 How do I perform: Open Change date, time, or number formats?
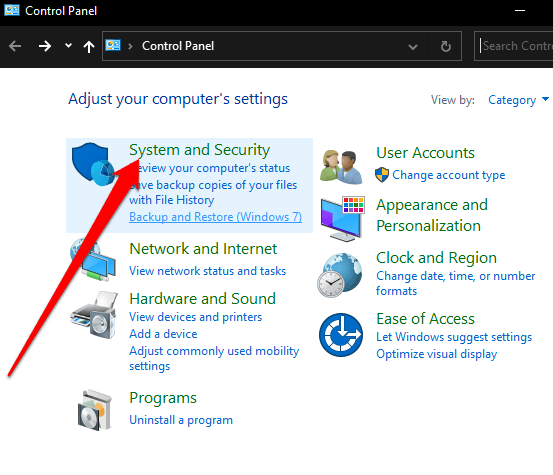click(455, 283)
